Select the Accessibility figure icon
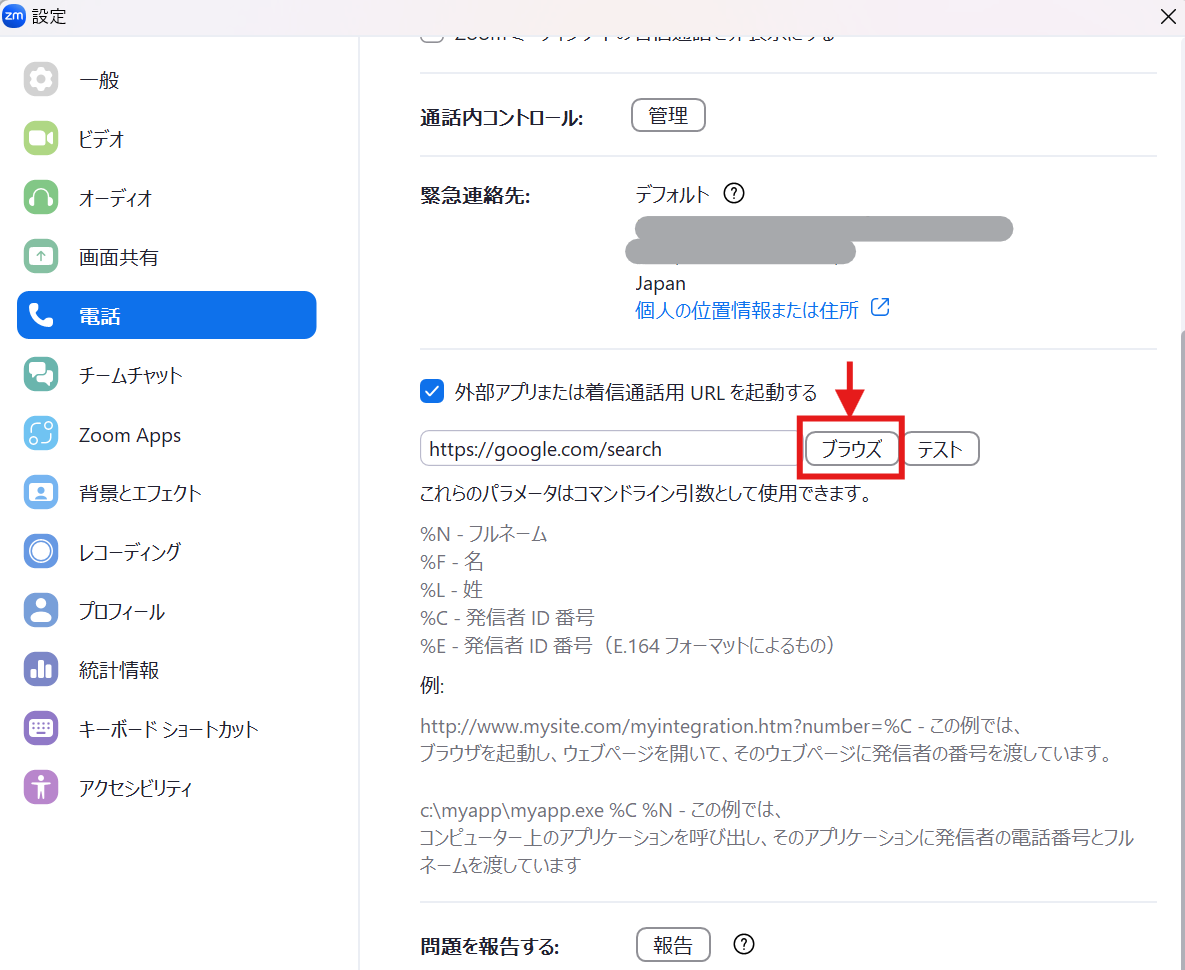This screenshot has width=1185, height=970. click(41, 787)
